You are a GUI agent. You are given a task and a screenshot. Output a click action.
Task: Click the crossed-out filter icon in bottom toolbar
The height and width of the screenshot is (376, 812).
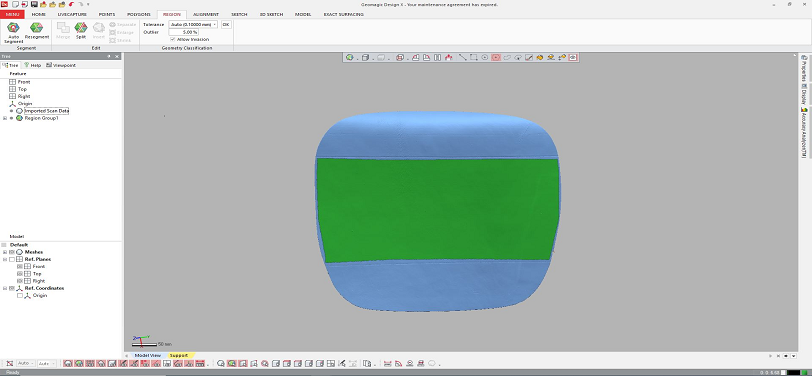tap(9, 364)
